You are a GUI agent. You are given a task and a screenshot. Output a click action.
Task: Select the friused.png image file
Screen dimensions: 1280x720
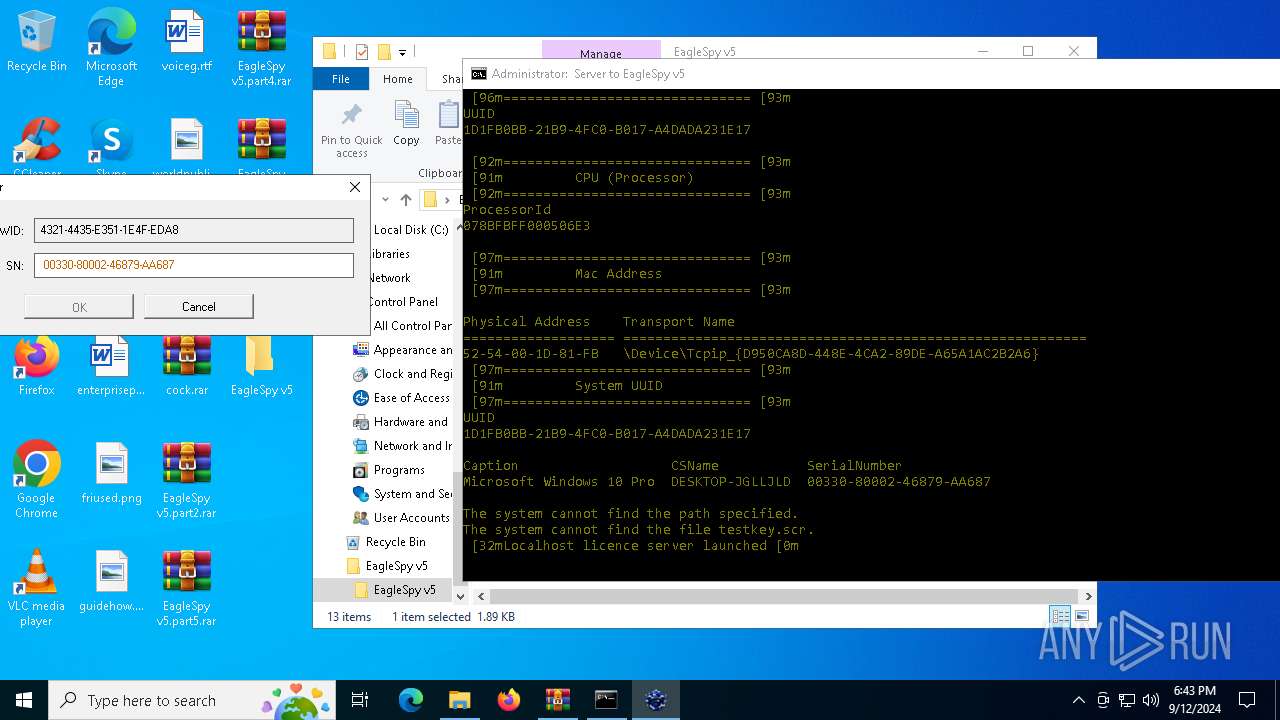click(111, 473)
